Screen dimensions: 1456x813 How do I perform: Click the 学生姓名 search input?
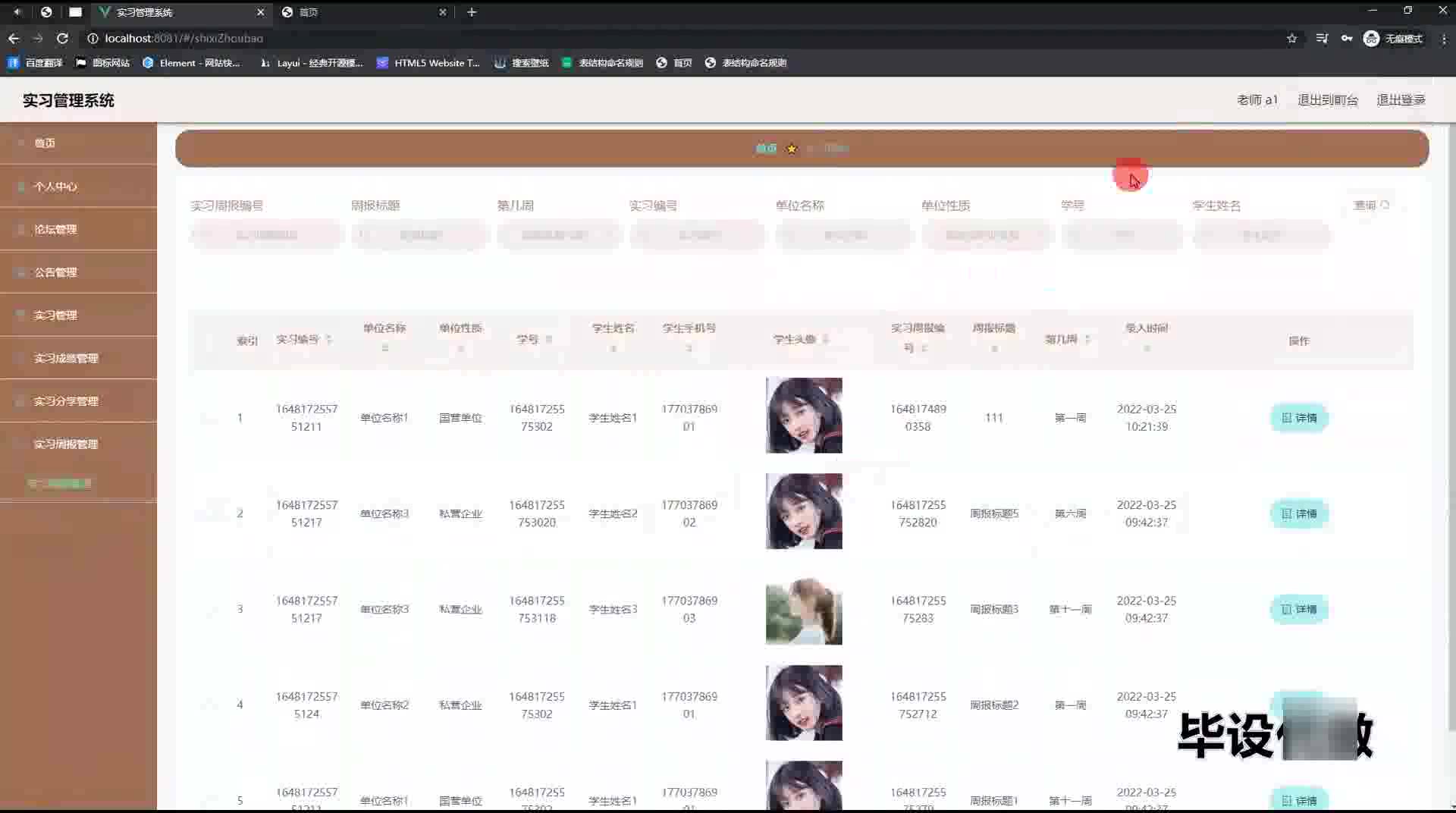(1261, 235)
